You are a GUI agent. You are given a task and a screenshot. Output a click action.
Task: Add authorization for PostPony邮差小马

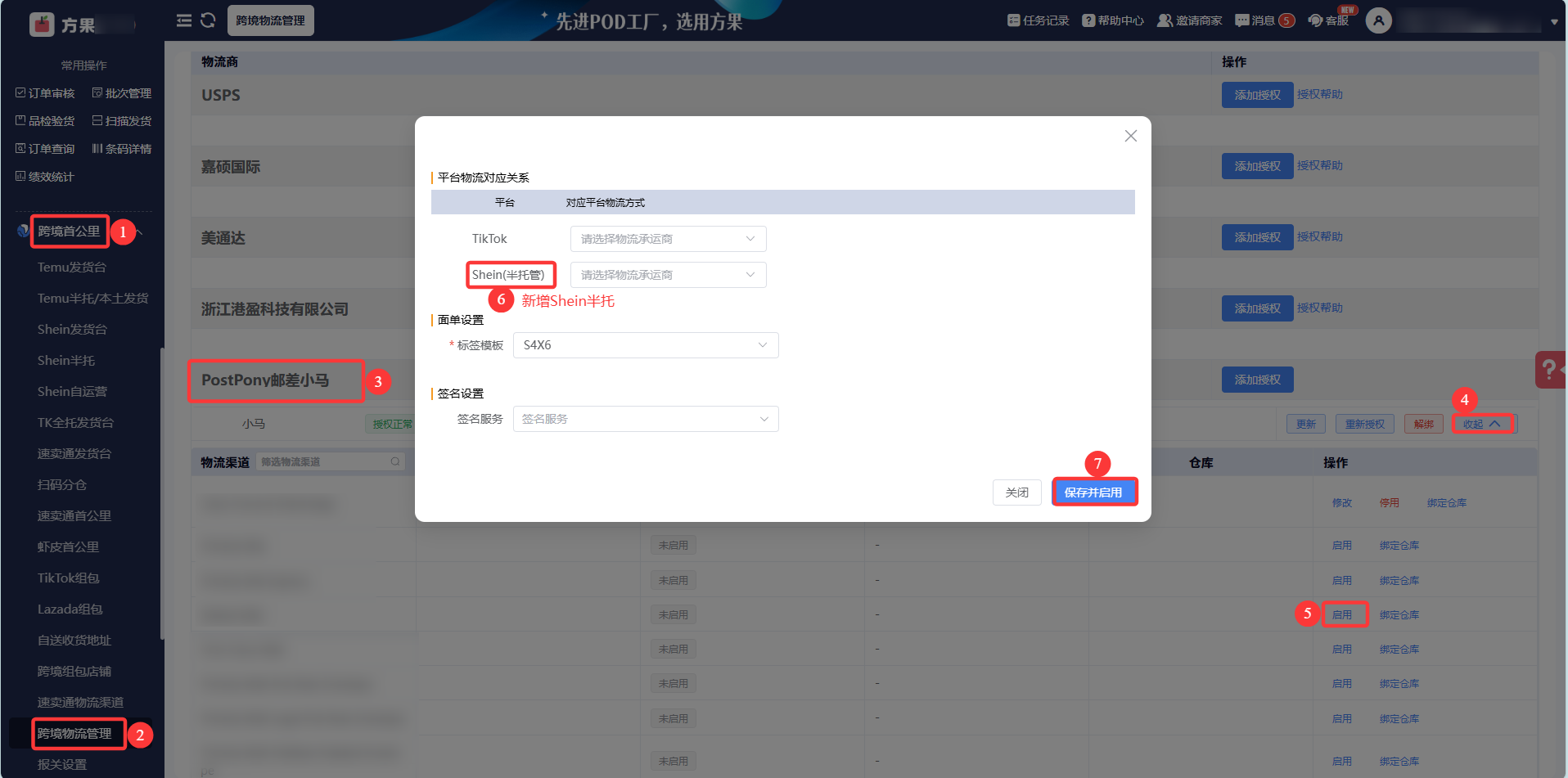point(1258,380)
